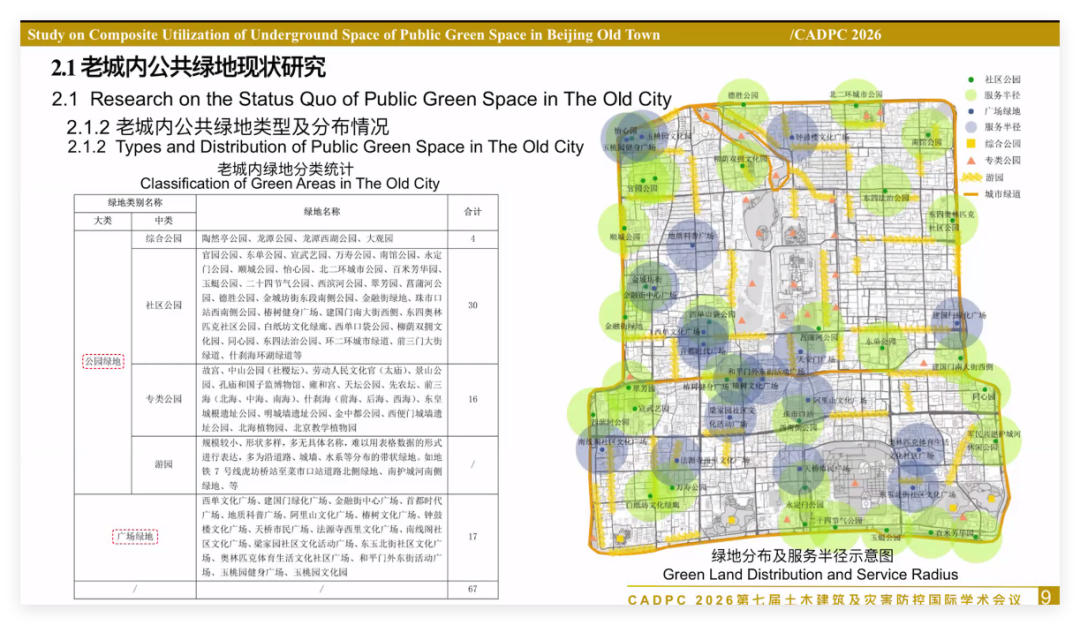
Task: Click the orange 城市绿道 legend line
Action: click(970, 193)
